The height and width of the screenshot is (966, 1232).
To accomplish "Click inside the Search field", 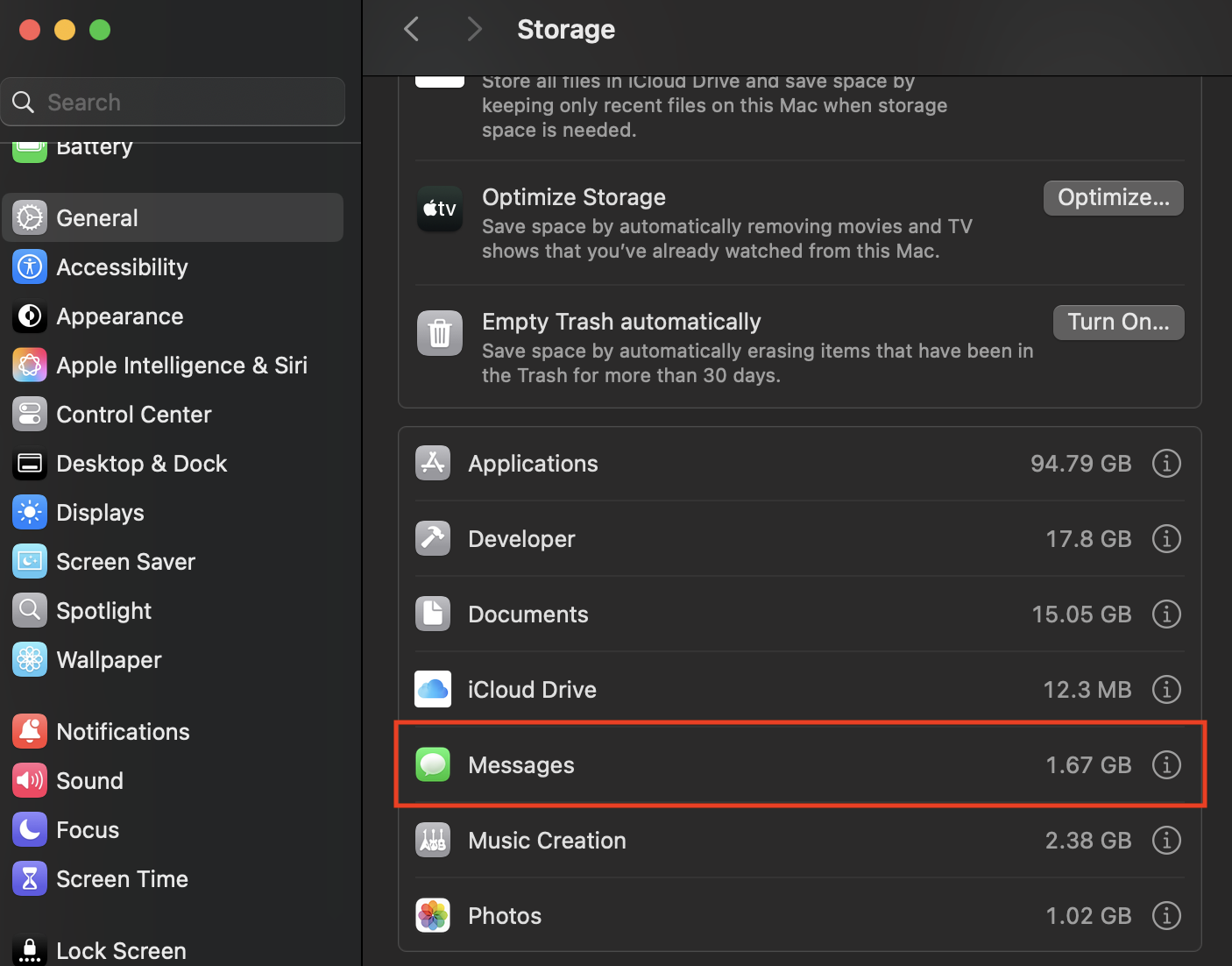I will [173, 101].
